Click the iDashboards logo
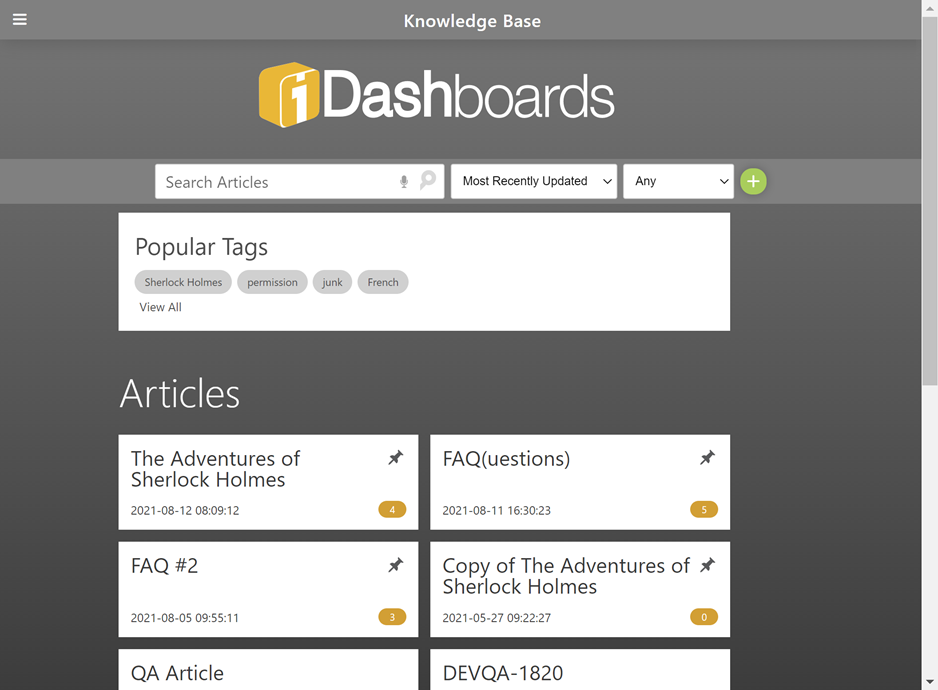 pyautogui.click(x=436, y=95)
